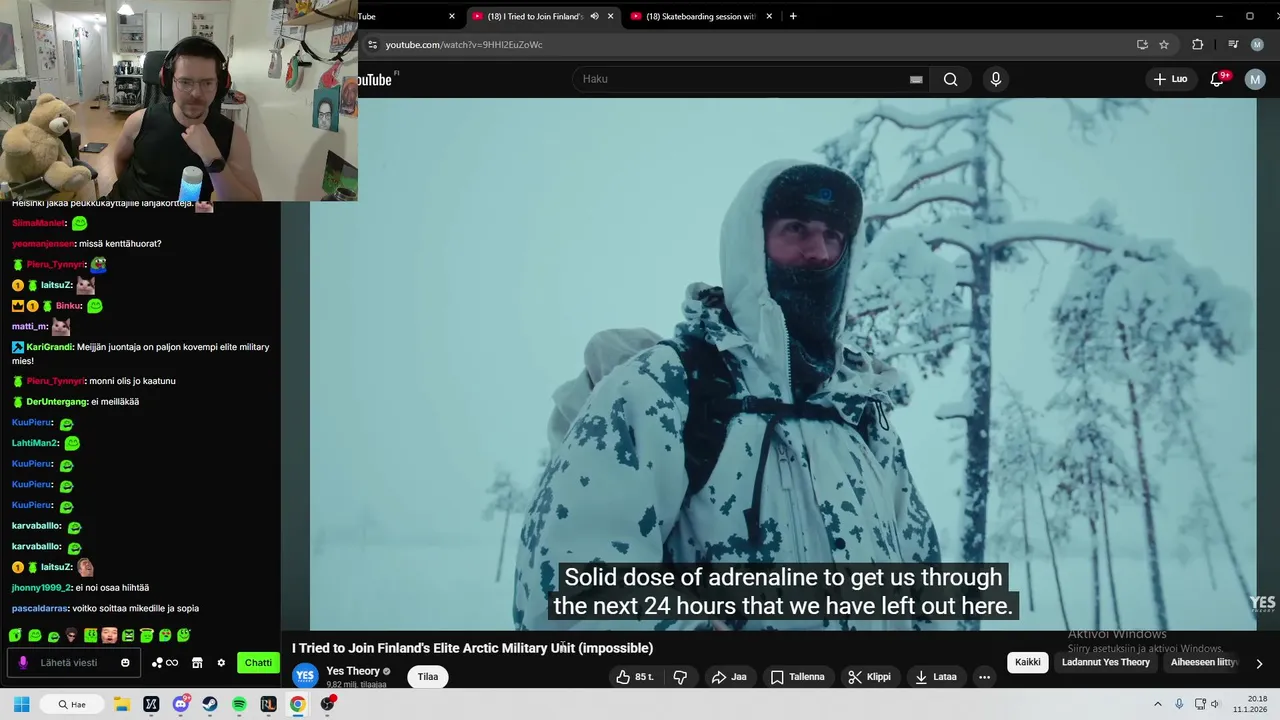This screenshot has height=720, width=1280.
Task: Select the I Tried to Join Finland's tab
Action: point(535,16)
